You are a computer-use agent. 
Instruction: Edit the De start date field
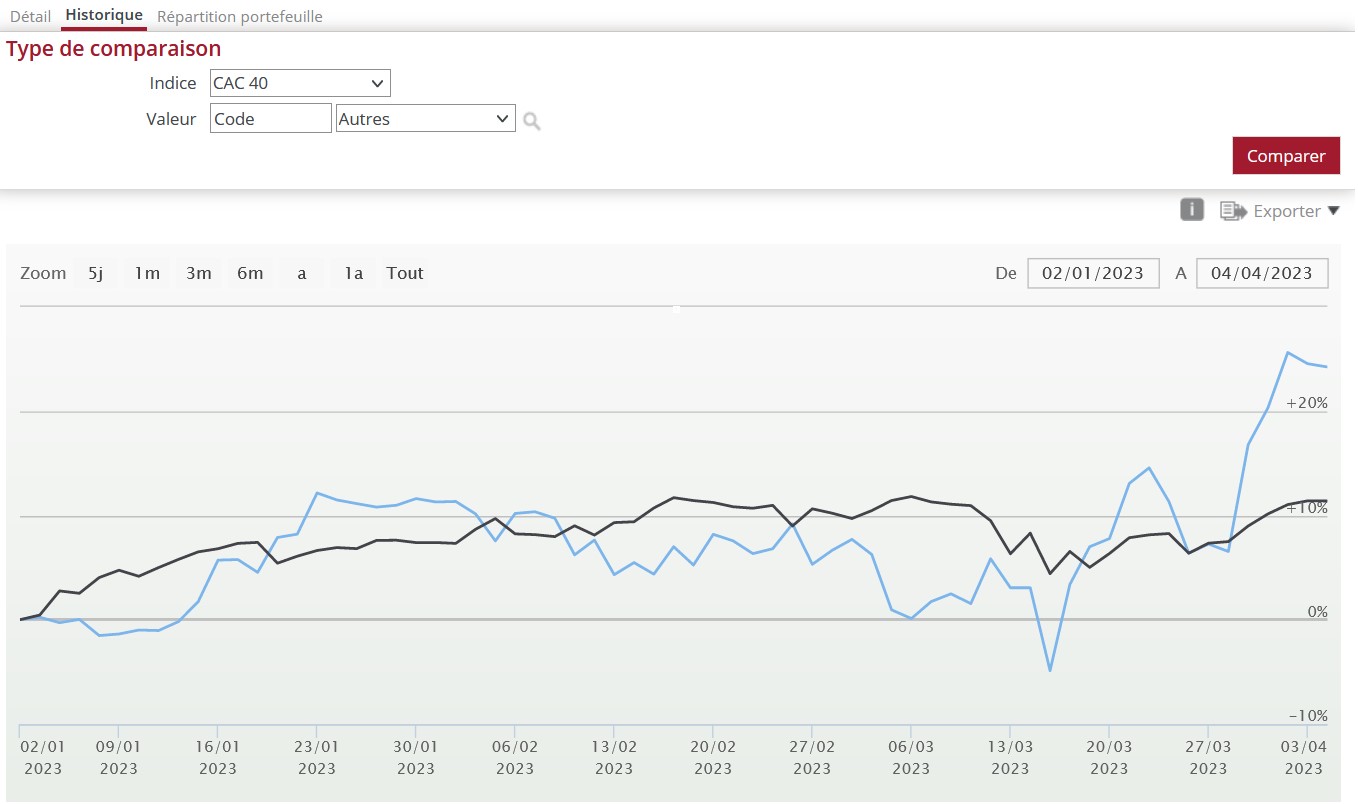pos(1093,273)
